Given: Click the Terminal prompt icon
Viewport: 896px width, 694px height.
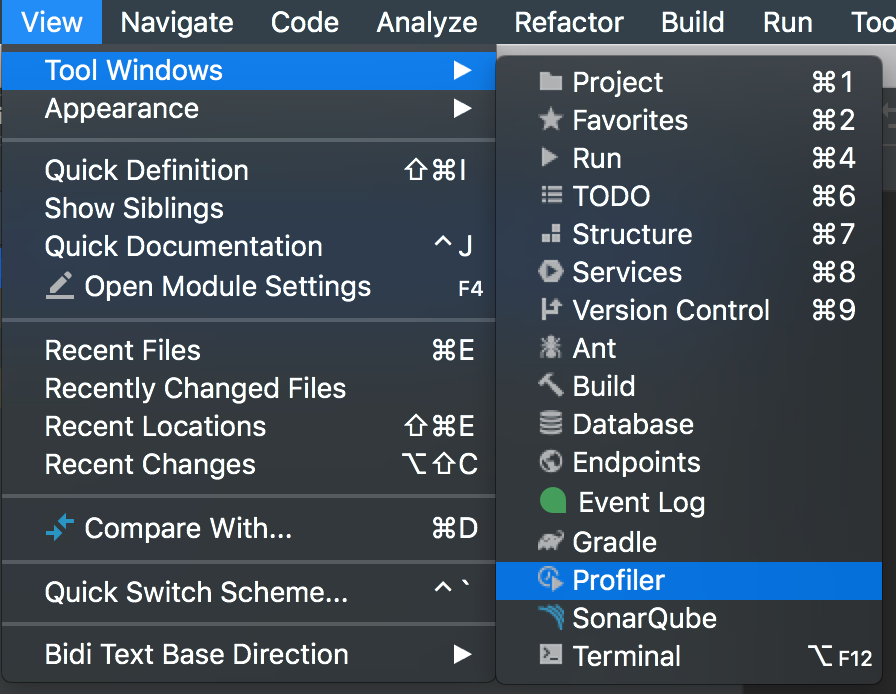Looking at the screenshot, I should tap(551, 655).
